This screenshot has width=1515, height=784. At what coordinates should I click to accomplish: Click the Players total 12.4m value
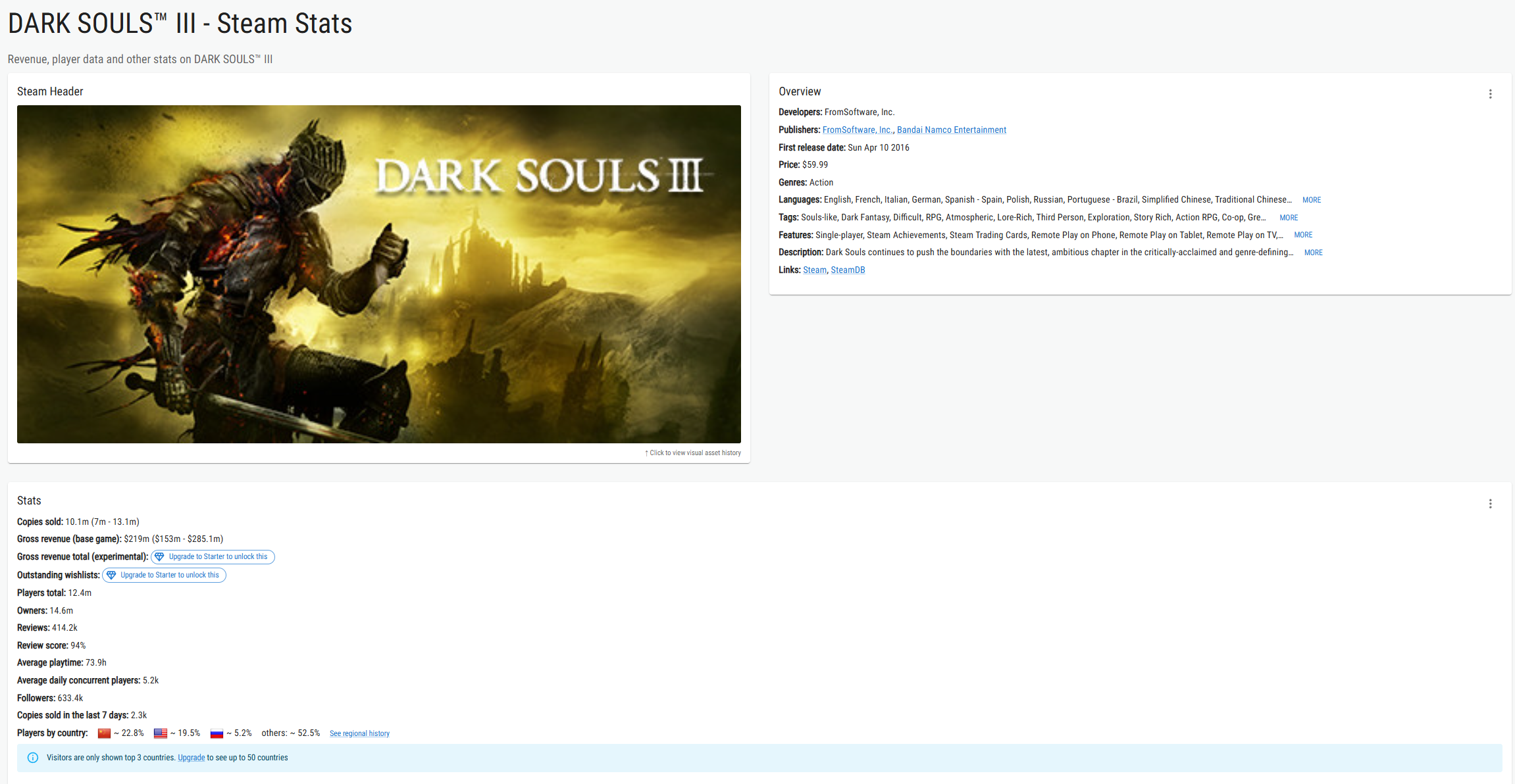click(x=80, y=593)
